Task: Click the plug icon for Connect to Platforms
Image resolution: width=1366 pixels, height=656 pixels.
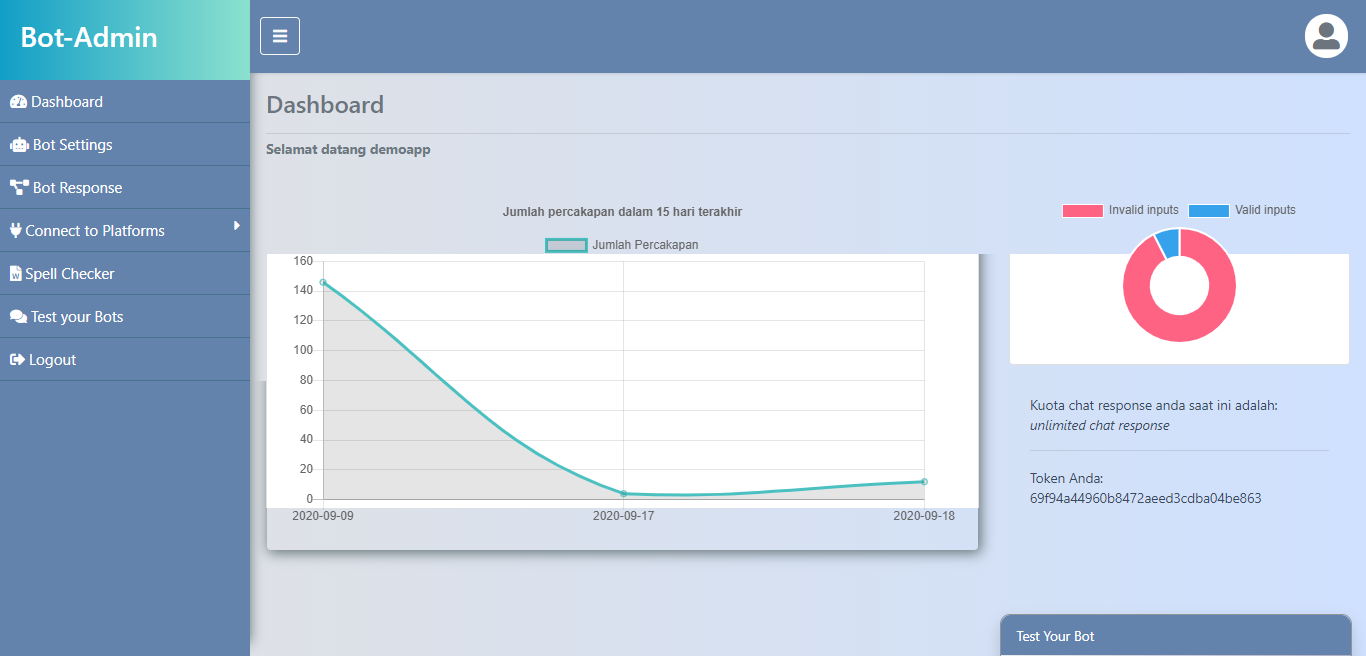Action: pyautogui.click(x=15, y=231)
